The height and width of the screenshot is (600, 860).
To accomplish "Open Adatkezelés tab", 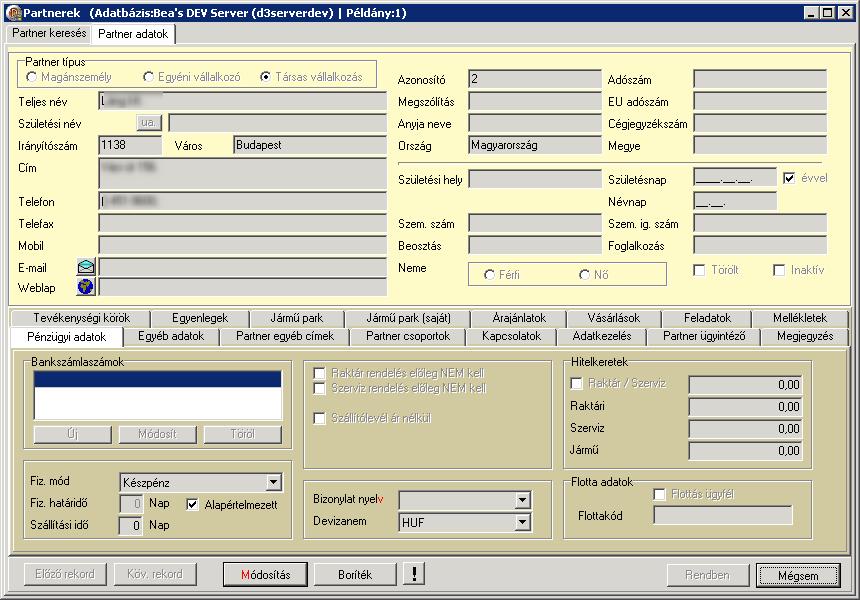I will [602, 336].
